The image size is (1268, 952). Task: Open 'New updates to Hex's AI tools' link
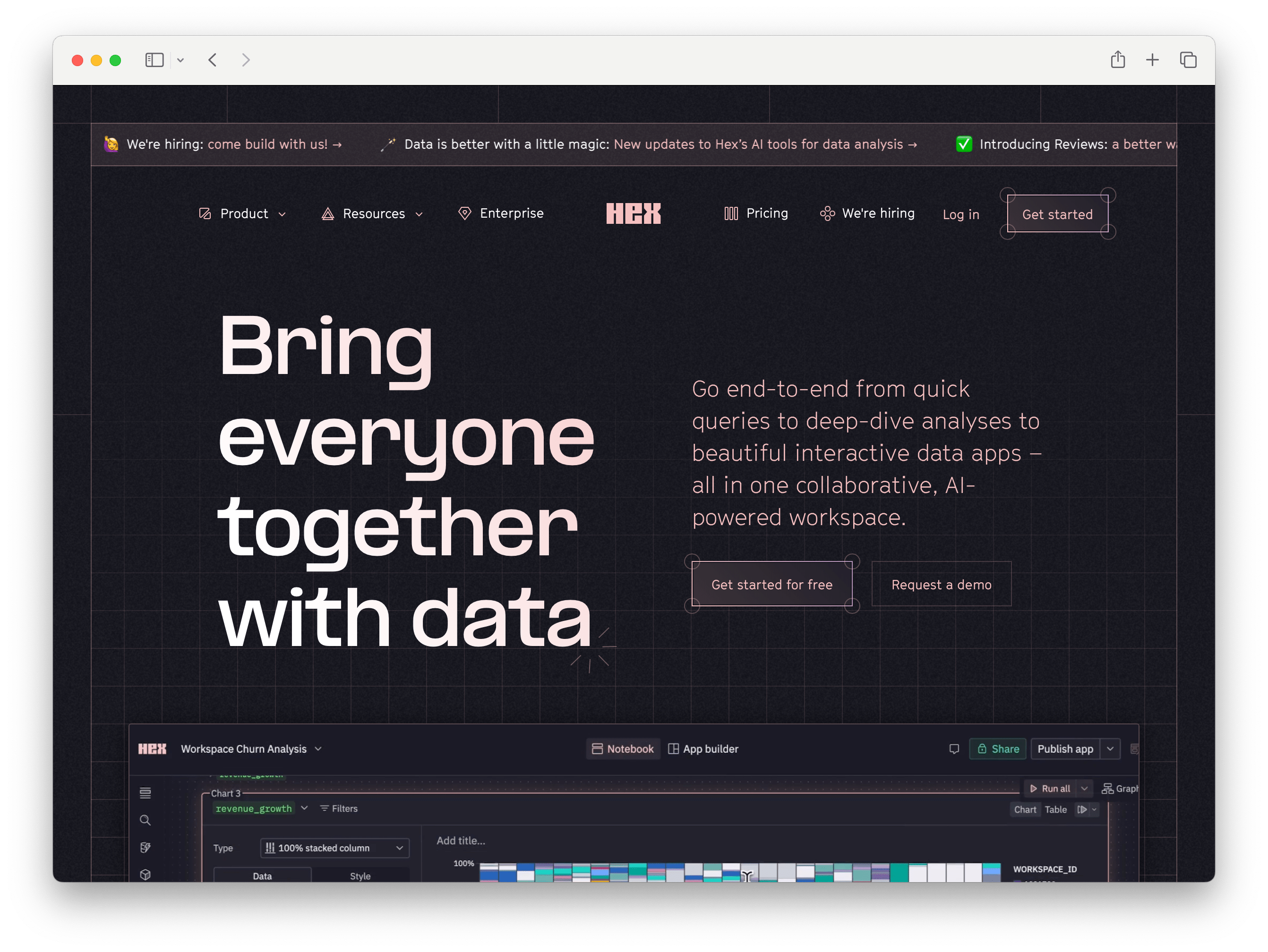tap(765, 144)
